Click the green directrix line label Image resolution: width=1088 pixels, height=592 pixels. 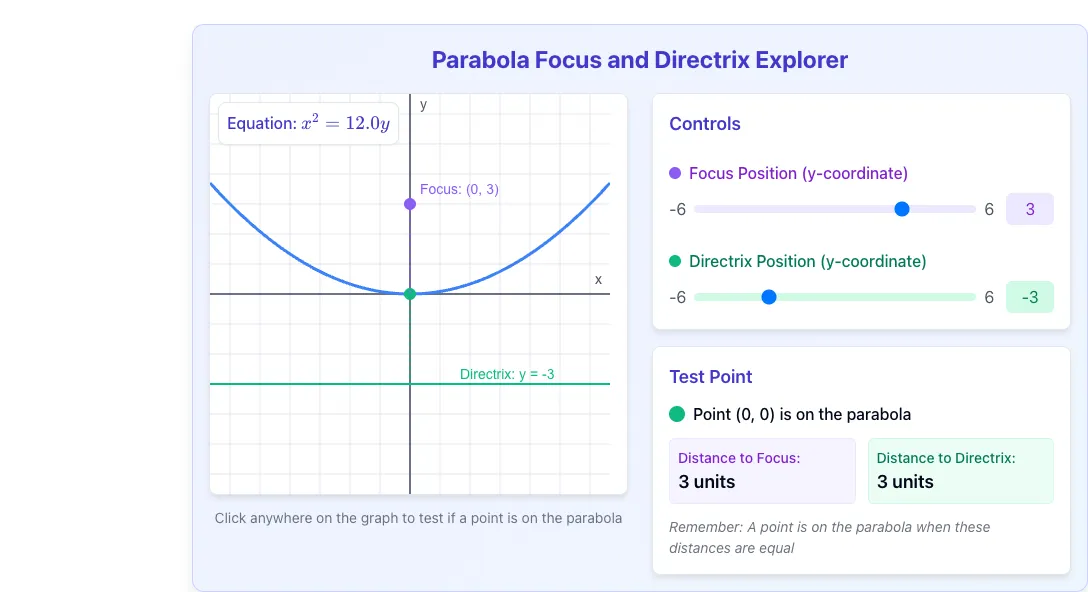point(507,374)
